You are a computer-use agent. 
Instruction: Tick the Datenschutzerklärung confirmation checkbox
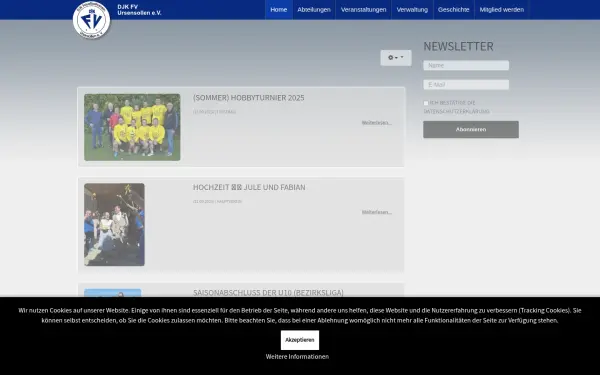point(426,103)
